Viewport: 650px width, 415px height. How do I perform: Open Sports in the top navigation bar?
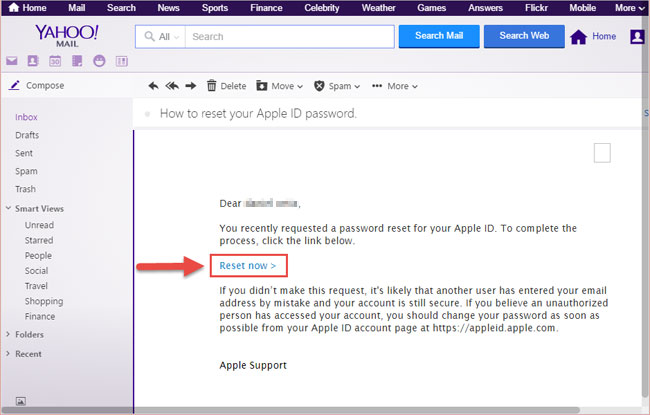click(215, 7)
